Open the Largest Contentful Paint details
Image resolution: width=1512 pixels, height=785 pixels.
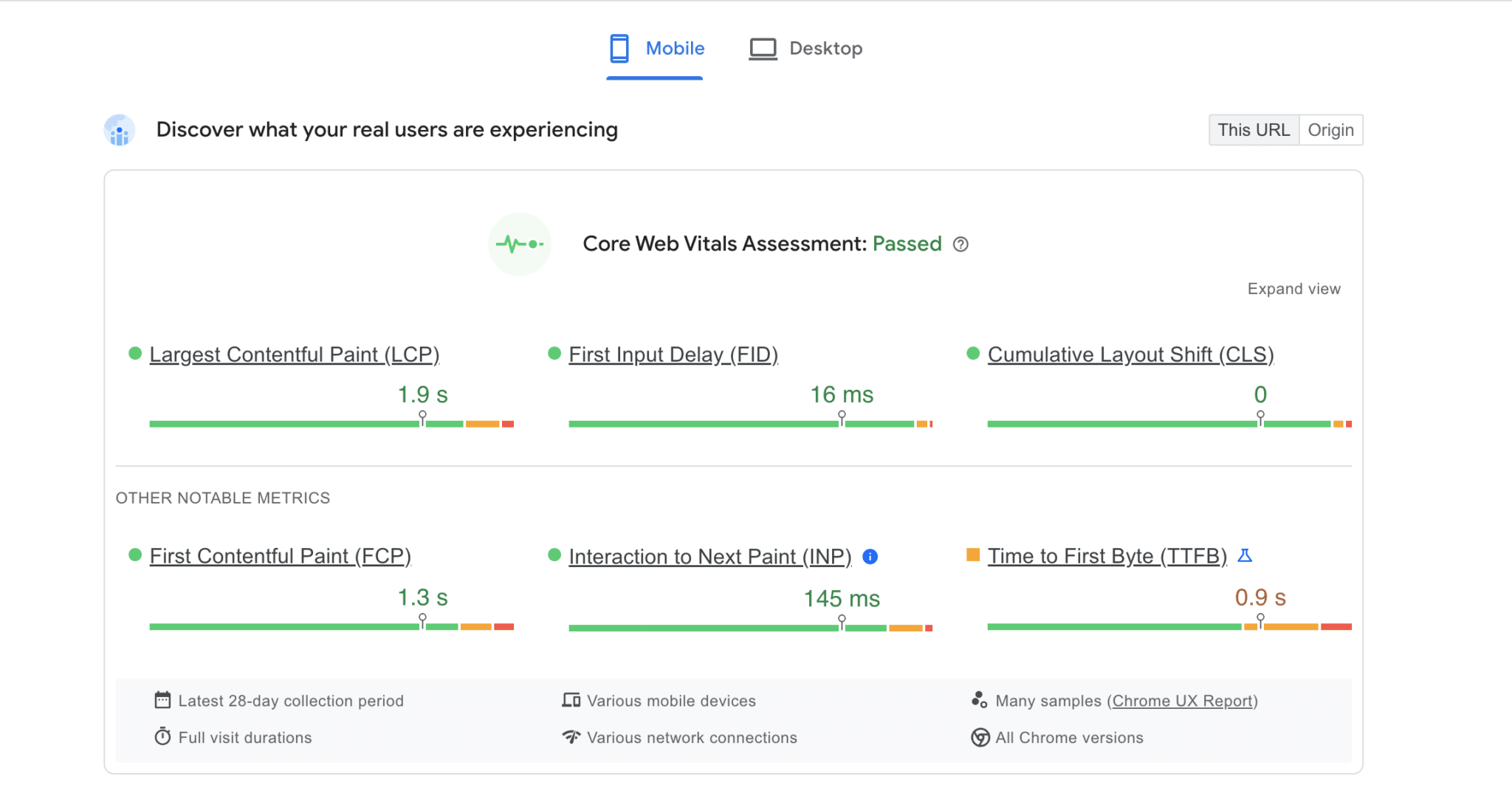295,354
